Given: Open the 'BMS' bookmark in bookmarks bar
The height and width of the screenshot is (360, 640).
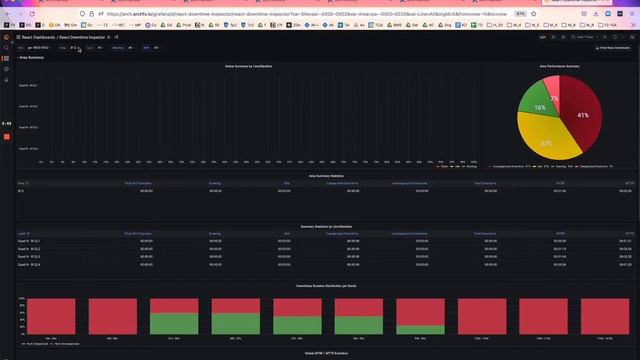Looking at the screenshot, I should (x=394, y=25).
